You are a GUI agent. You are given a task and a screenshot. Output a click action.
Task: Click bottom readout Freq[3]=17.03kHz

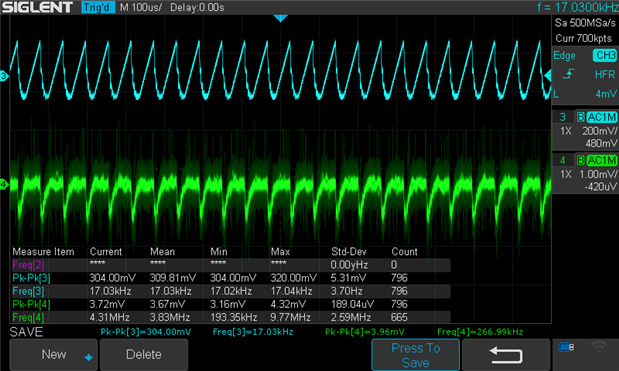[x=253, y=332]
